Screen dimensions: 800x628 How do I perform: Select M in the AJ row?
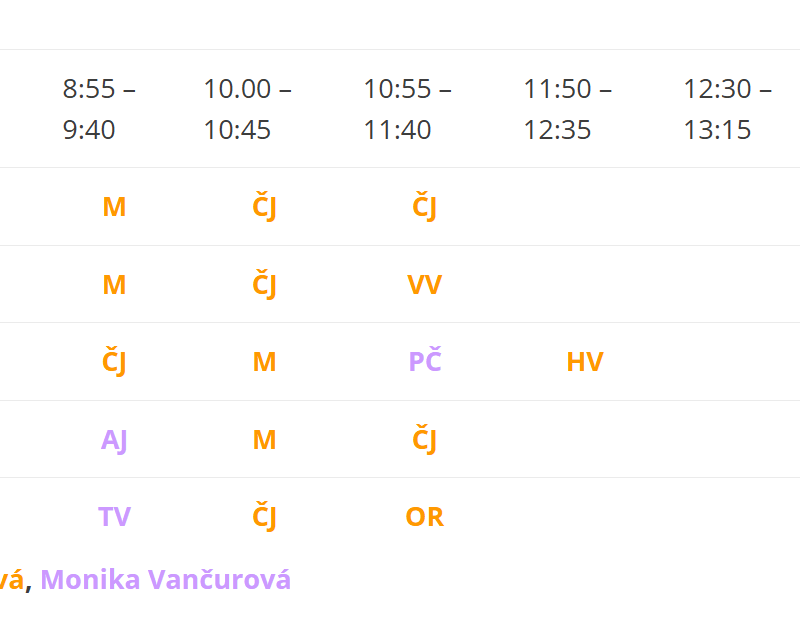click(264, 440)
